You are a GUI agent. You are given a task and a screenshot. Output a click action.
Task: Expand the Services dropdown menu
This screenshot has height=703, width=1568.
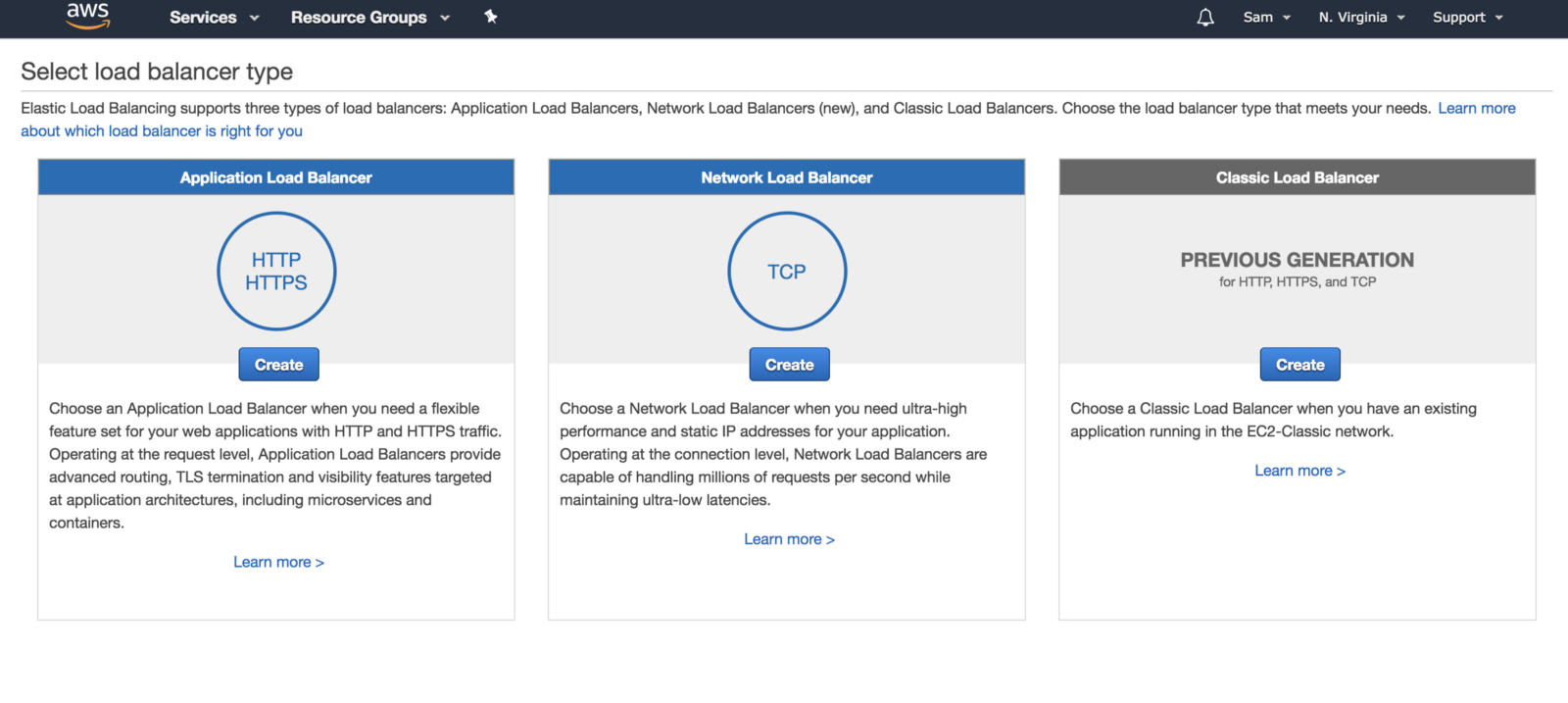click(x=214, y=18)
